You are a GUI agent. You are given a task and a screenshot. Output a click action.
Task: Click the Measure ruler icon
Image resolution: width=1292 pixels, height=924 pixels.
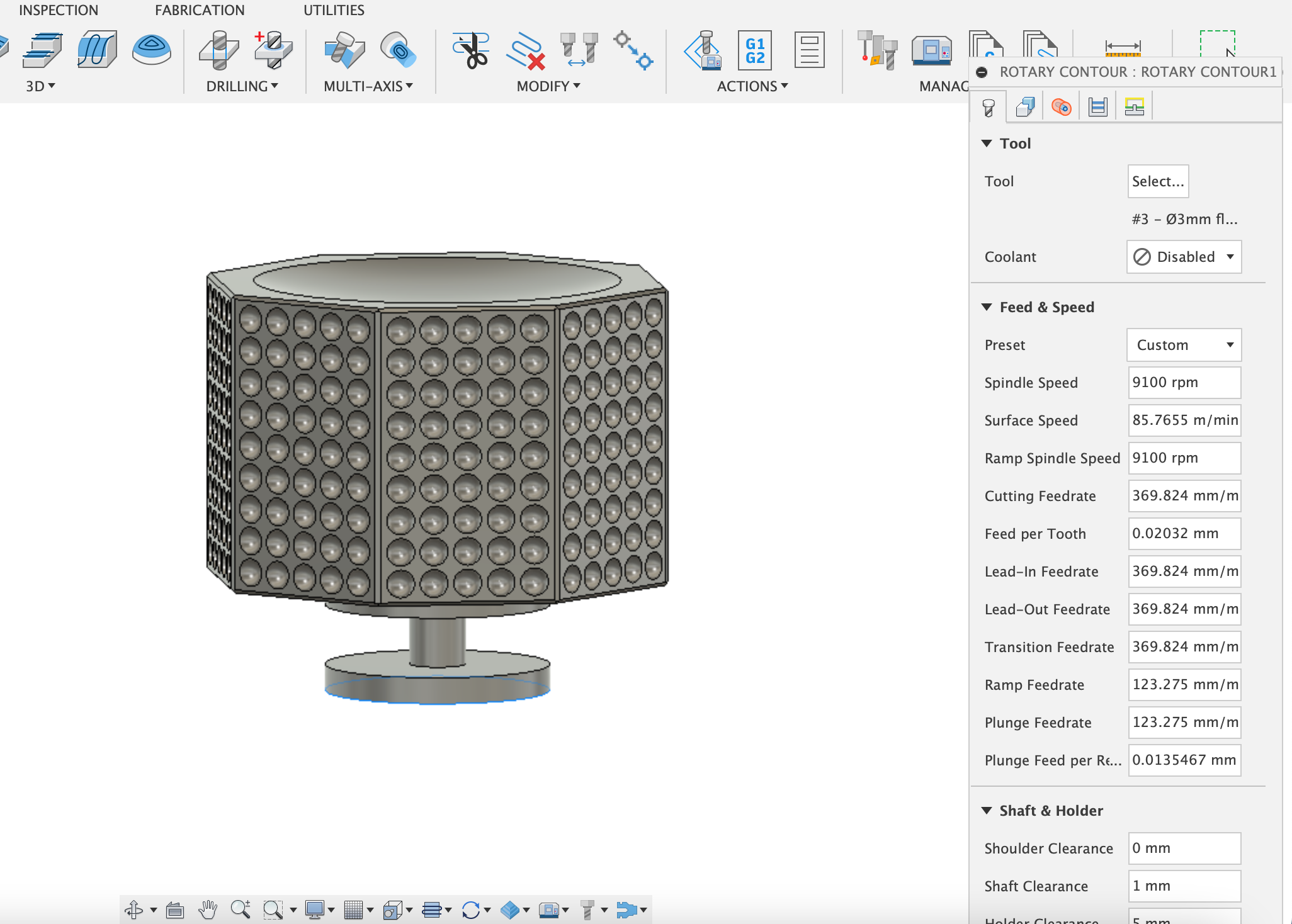(1123, 48)
